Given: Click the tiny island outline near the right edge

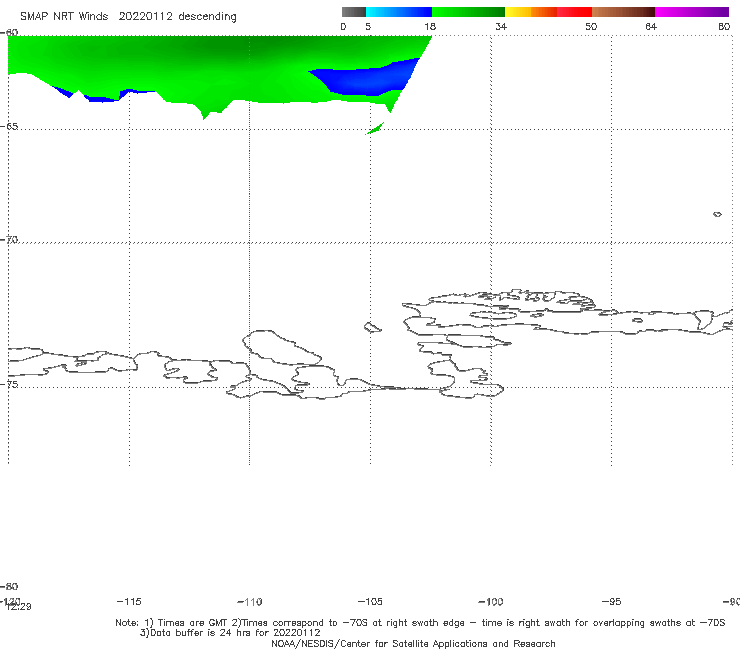Looking at the screenshot, I should click(717, 214).
